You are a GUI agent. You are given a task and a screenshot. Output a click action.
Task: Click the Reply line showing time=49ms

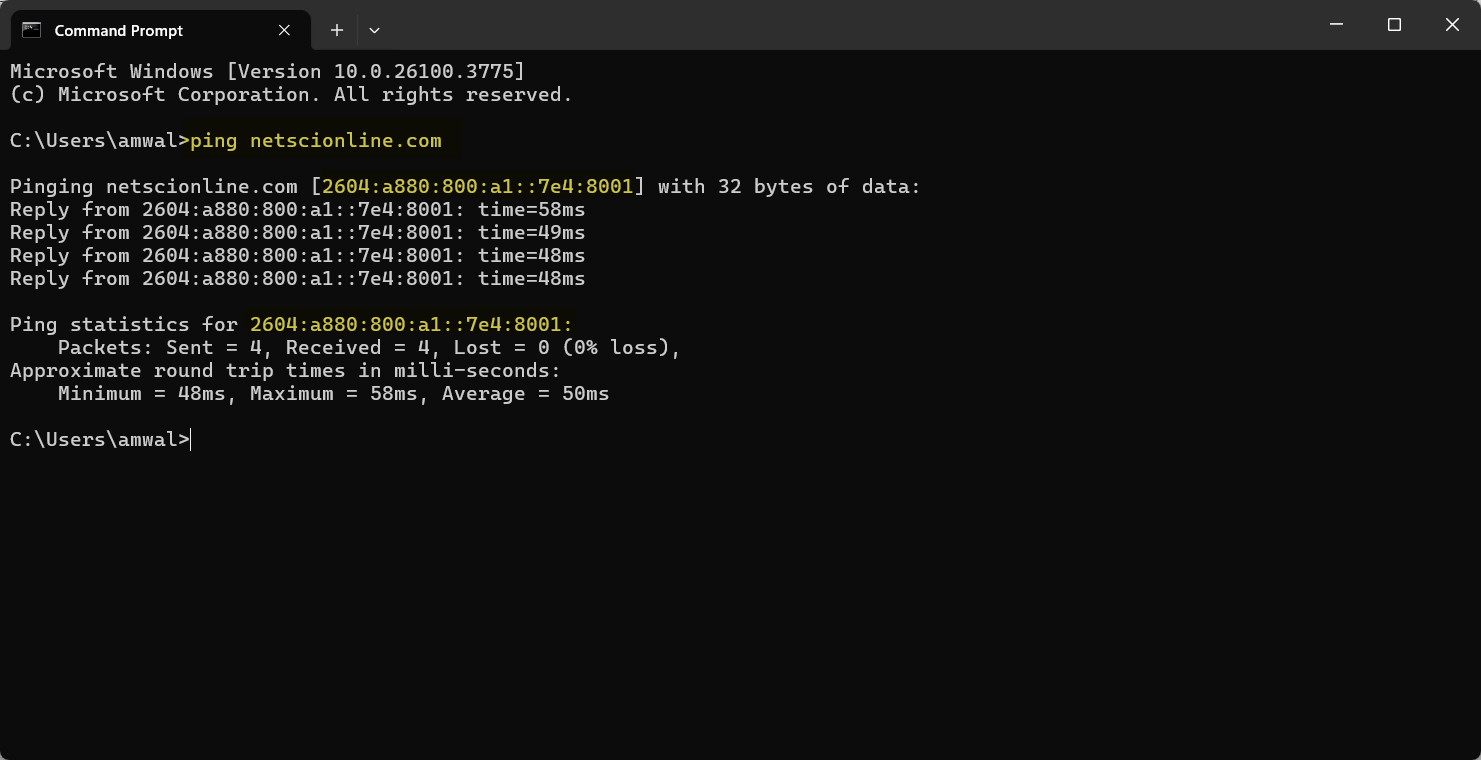tap(297, 232)
